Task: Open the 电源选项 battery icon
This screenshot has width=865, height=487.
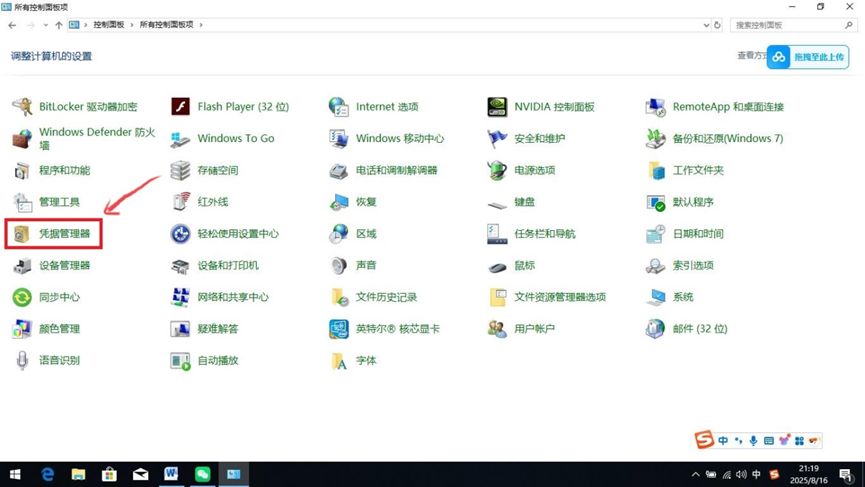Action: tap(497, 170)
